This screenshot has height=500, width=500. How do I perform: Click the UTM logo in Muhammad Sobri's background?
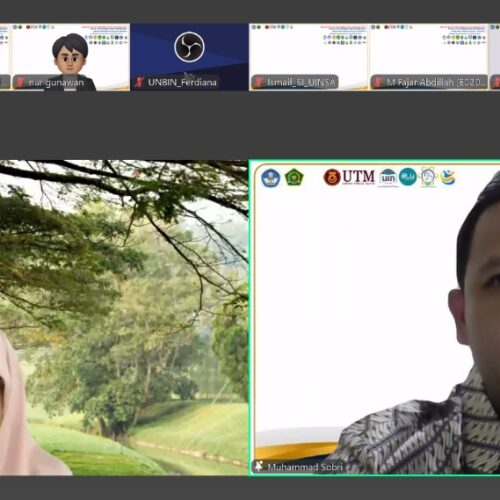pos(349,177)
